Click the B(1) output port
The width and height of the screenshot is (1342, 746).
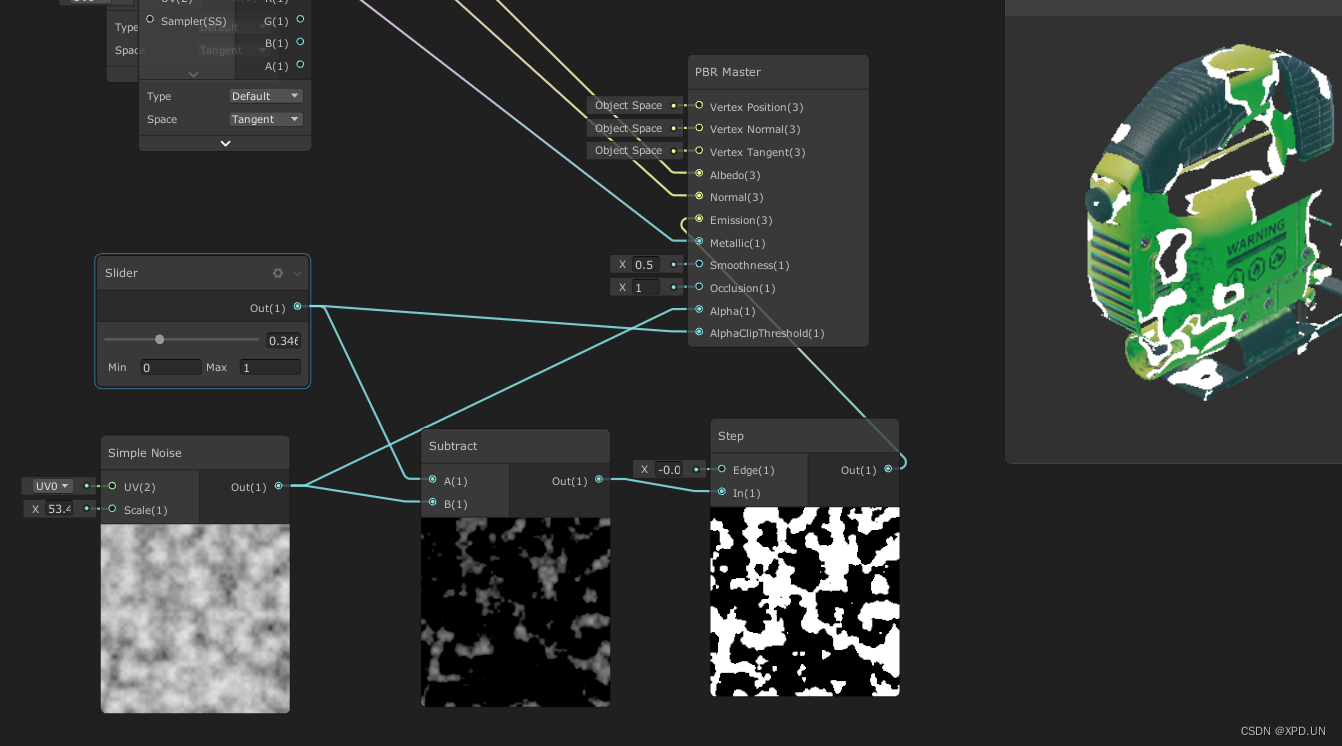[x=301, y=43]
